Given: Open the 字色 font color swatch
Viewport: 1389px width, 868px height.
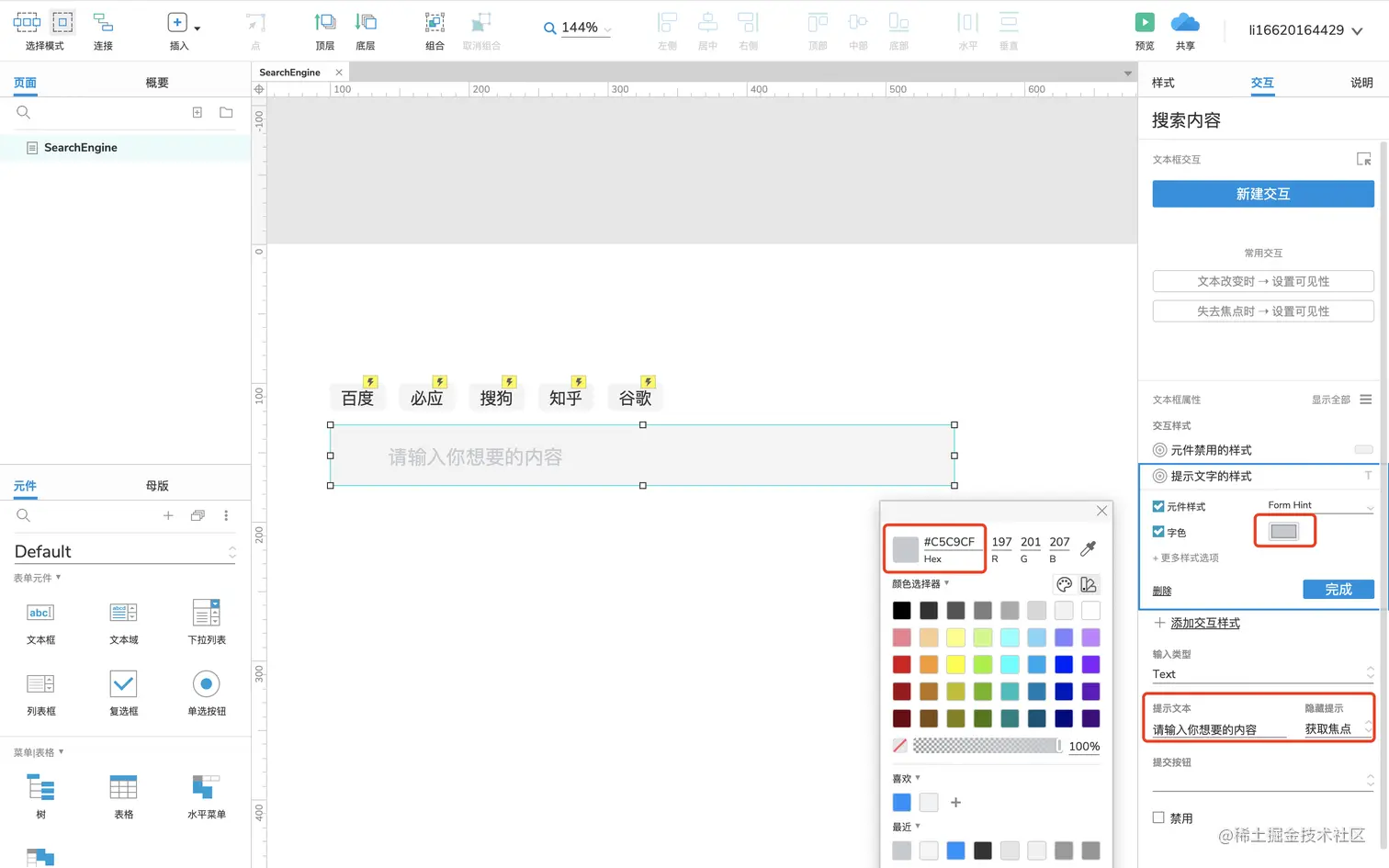Looking at the screenshot, I should [1283, 531].
